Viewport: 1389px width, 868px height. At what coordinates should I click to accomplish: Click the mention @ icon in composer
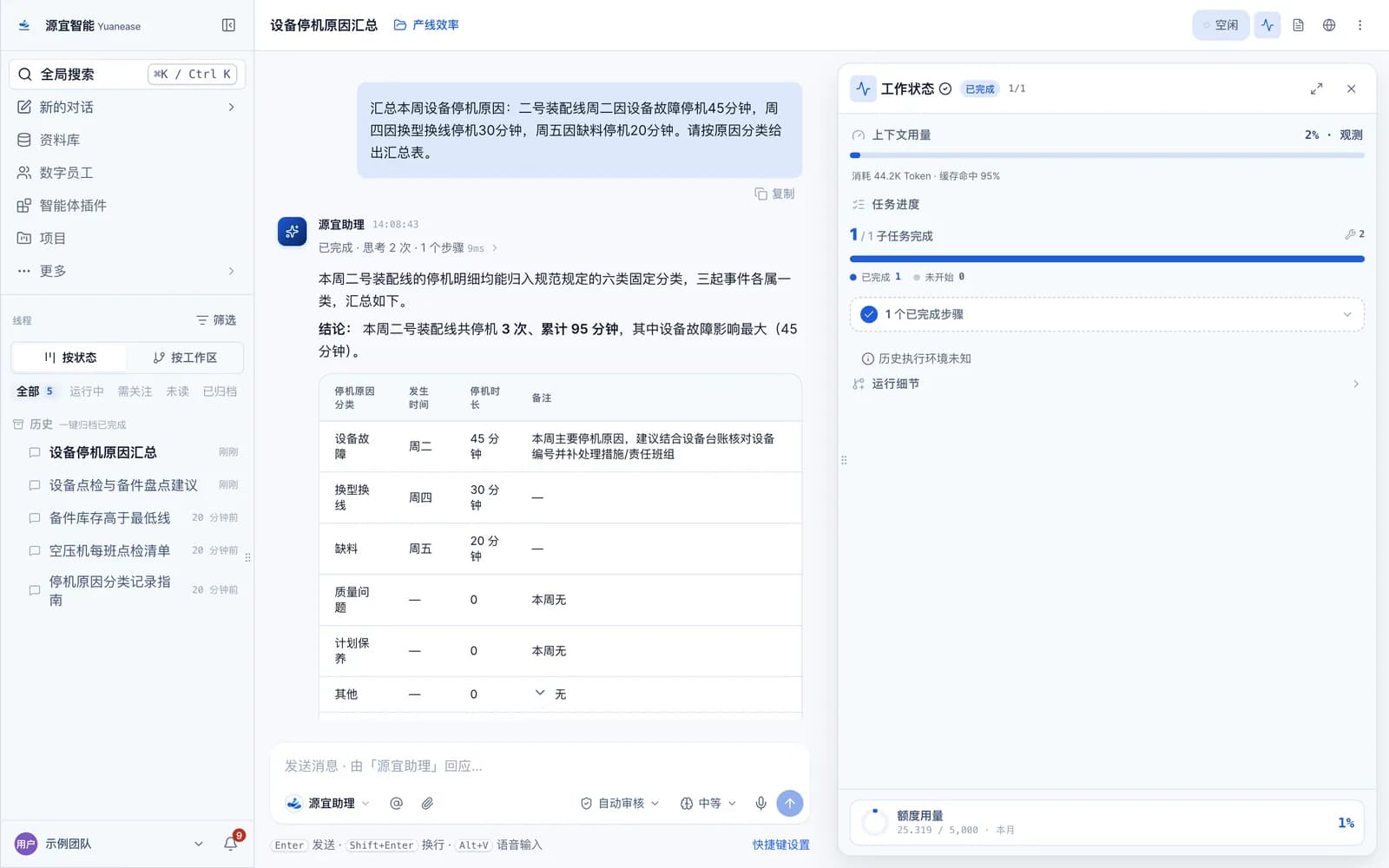click(x=396, y=804)
